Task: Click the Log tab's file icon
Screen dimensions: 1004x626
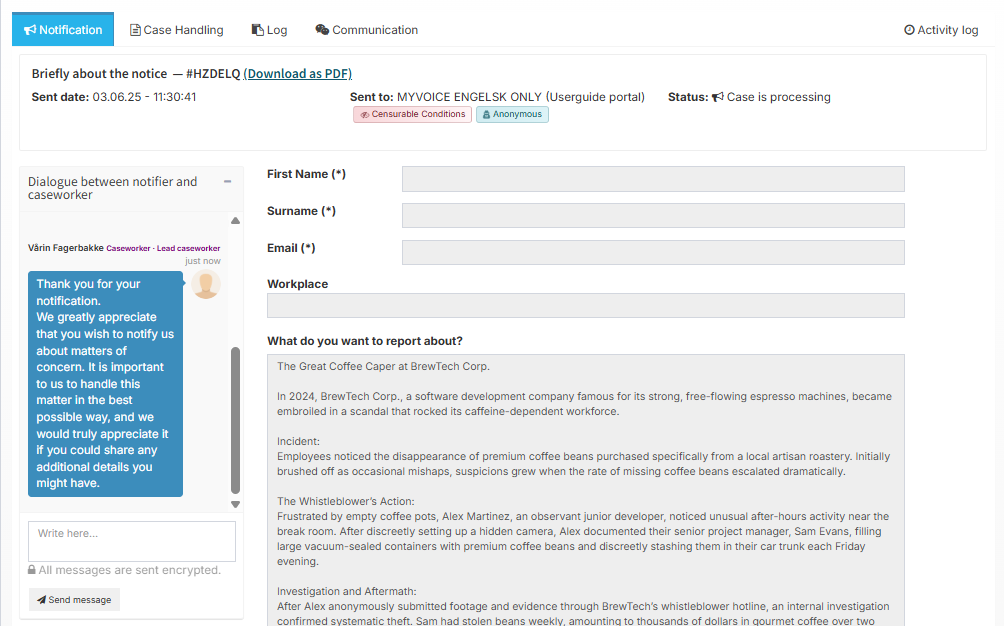Action: tap(258, 30)
